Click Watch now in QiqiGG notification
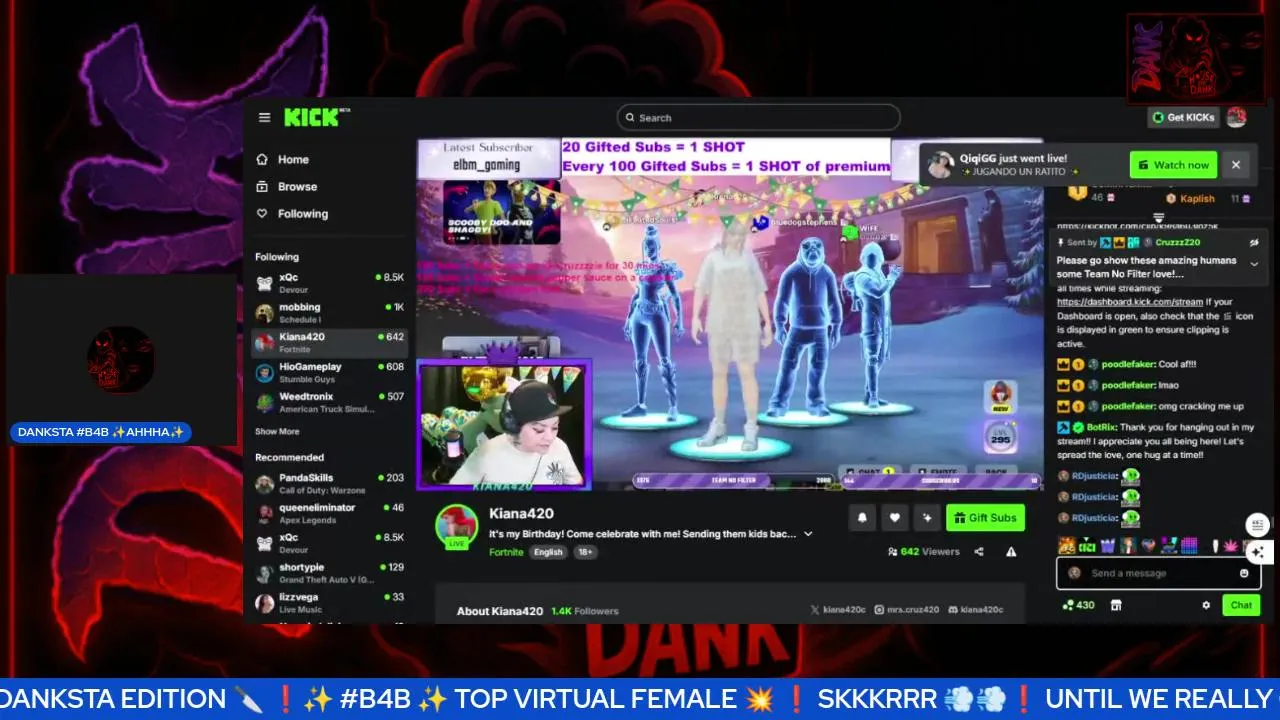Viewport: 1280px width, 720px height. [x=1173, y=165]
